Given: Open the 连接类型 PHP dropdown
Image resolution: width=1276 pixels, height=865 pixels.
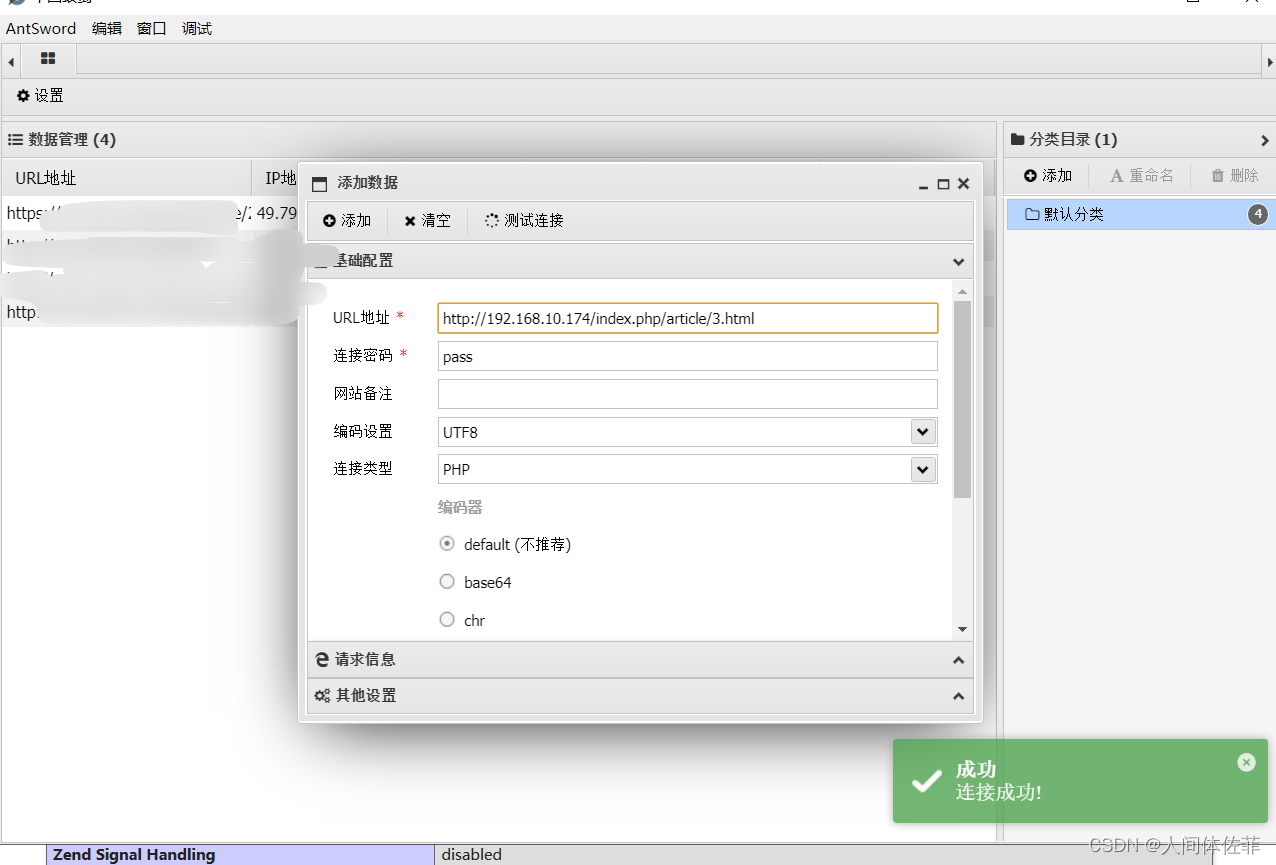Looking at the screenshot, I should [x=923, y=469].
